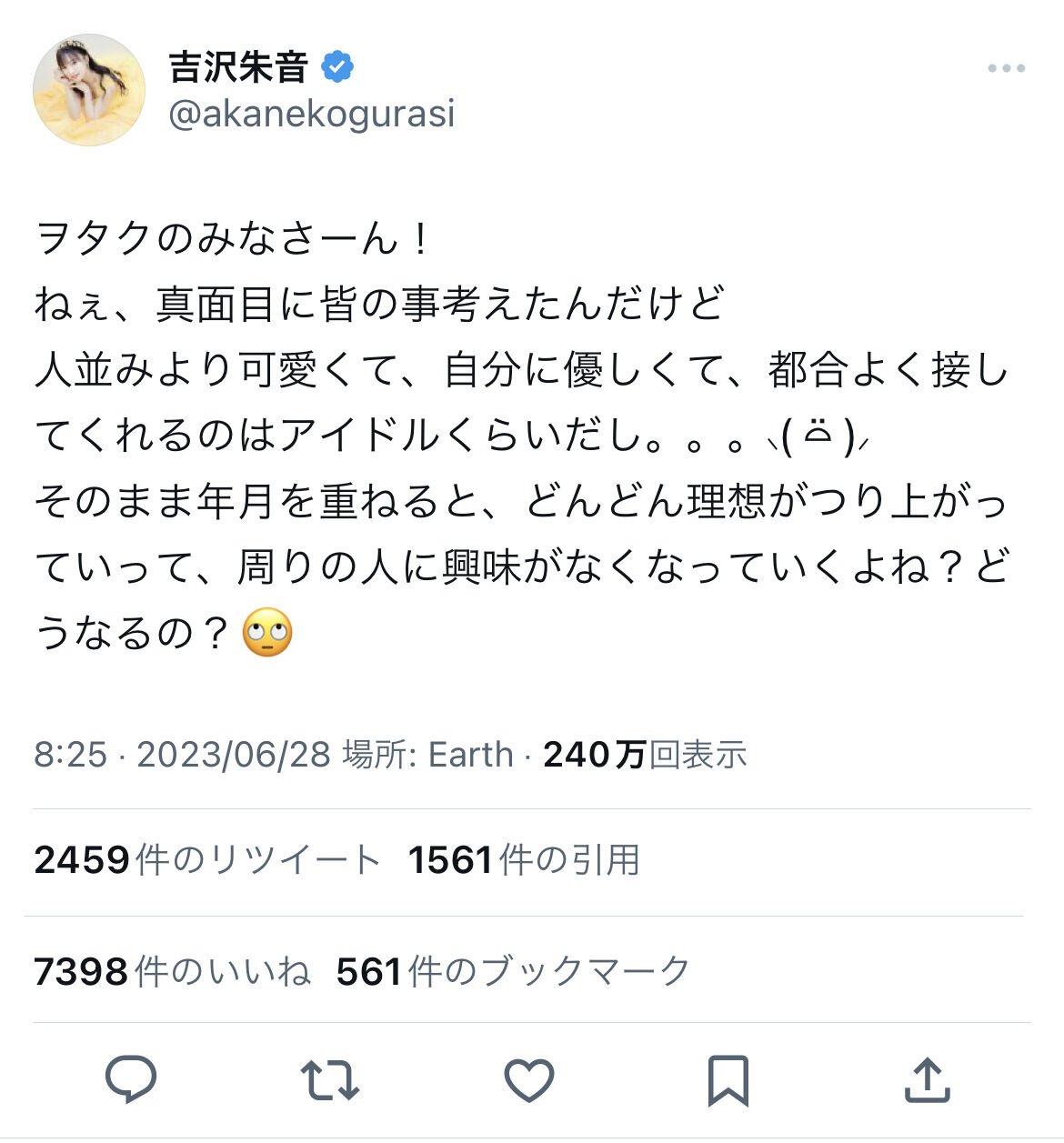Open 吉沢朱音's profile avatar picture
Viewport: 1064px width, 1143px height.
(89, 90)
